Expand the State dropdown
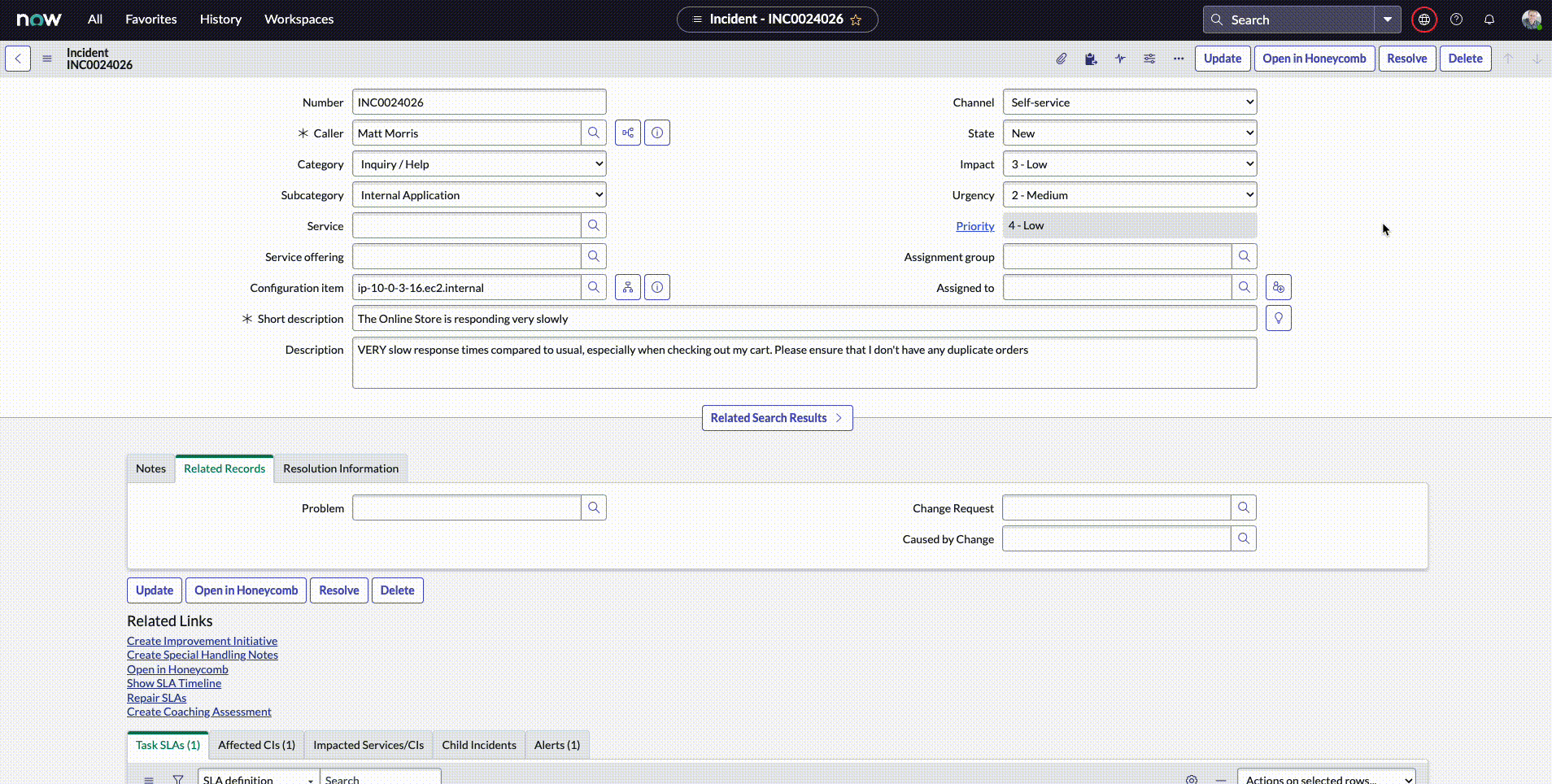 click(x=1129, y=133)
